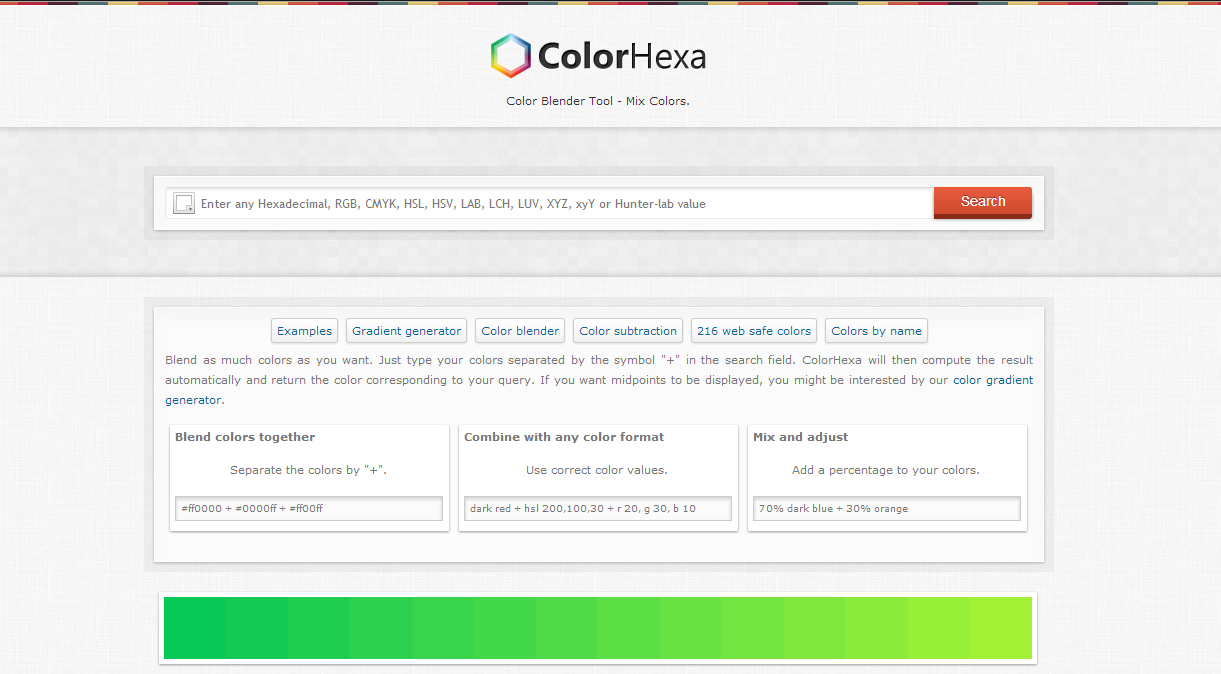
Task: Pick the darkest green gradient swatch
Action: pos(195,628)
